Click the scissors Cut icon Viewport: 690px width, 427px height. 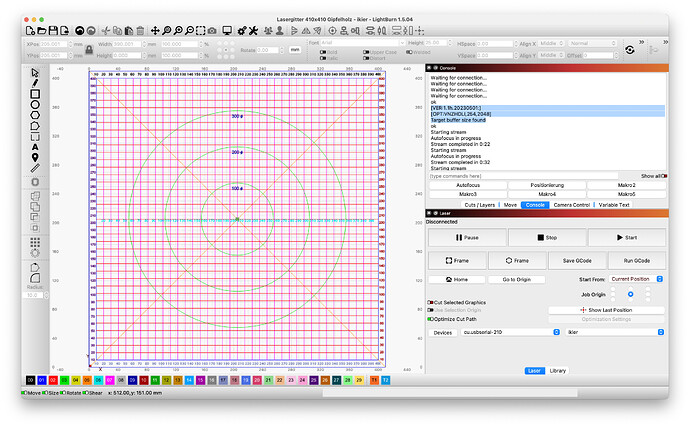click(x=106, y=30)
